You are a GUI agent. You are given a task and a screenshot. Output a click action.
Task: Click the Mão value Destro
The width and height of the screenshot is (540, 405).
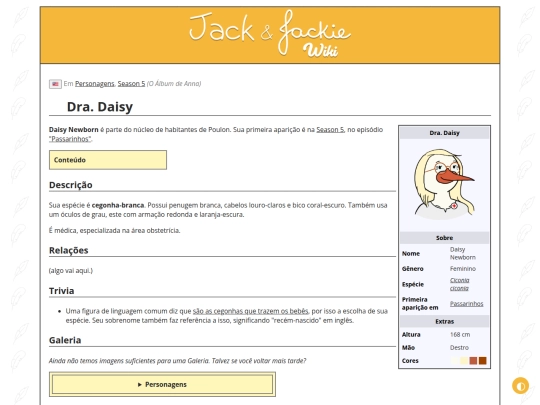coord(459,347)
